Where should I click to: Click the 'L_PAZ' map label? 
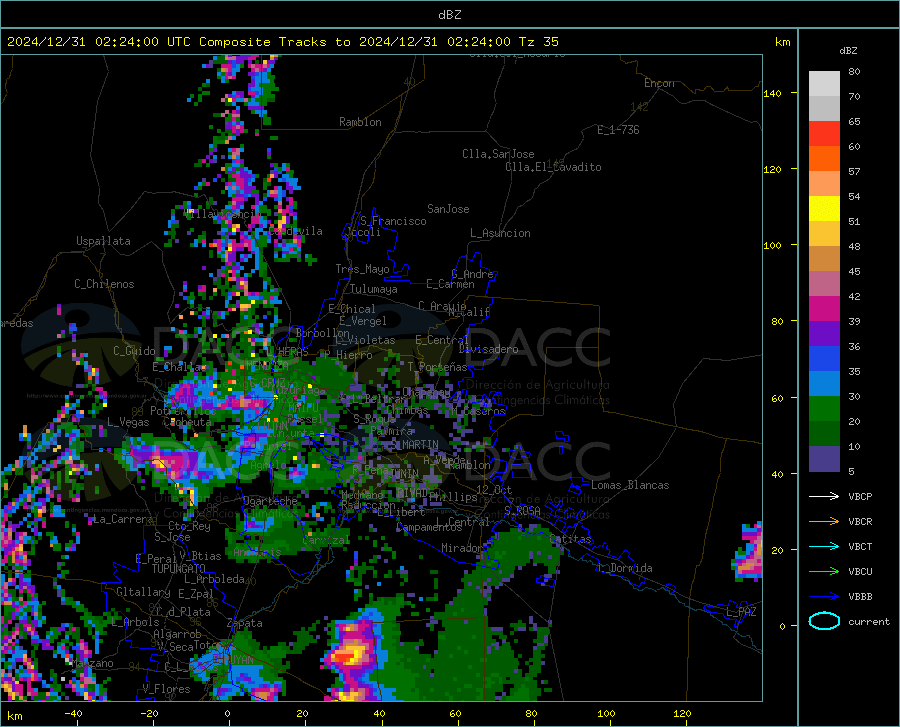[x=741, y=612]
